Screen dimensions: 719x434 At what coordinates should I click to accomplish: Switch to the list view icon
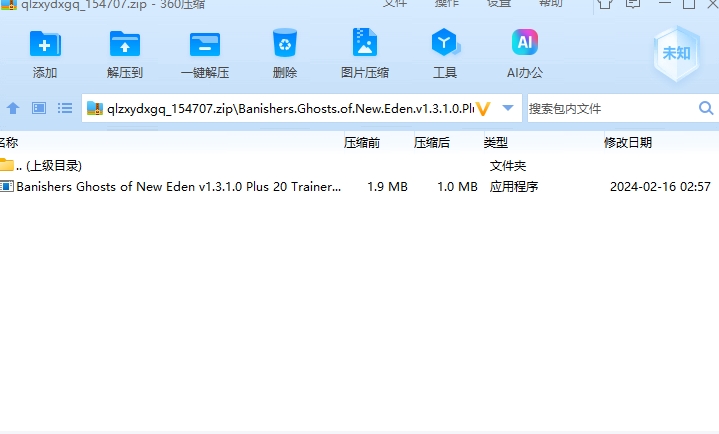coord(65,108)
